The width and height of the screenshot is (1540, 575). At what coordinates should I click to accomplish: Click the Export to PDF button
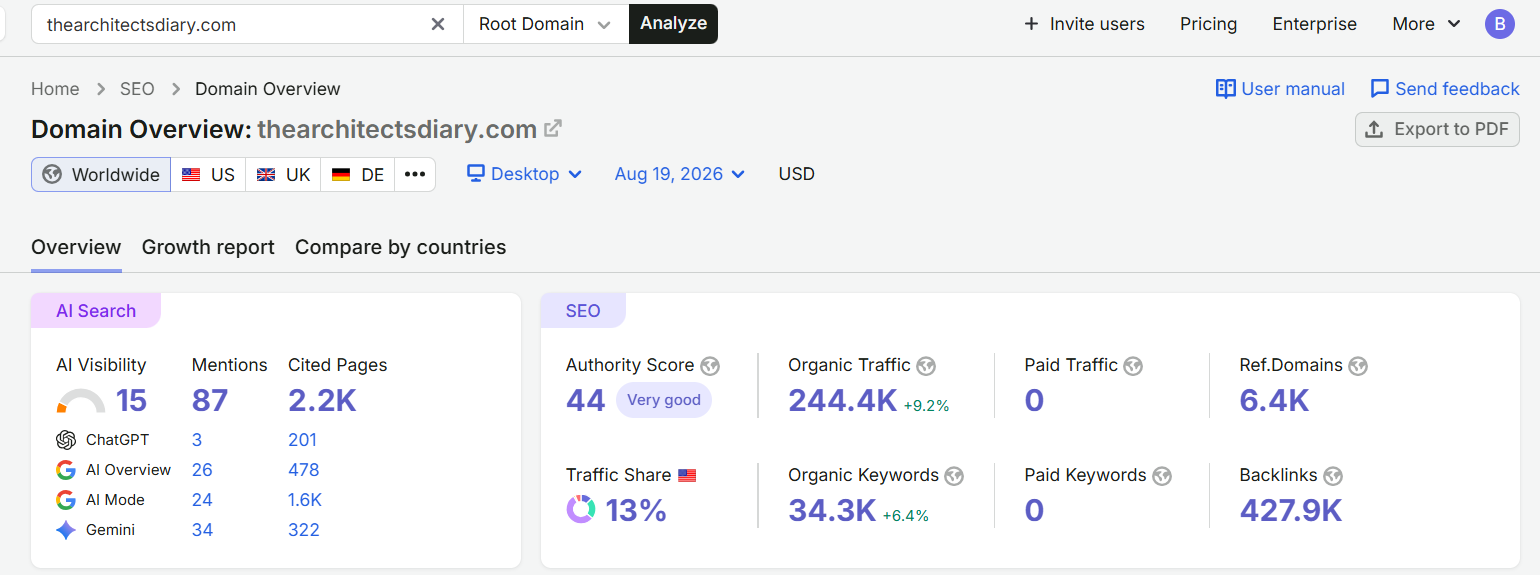point(1437,129)
